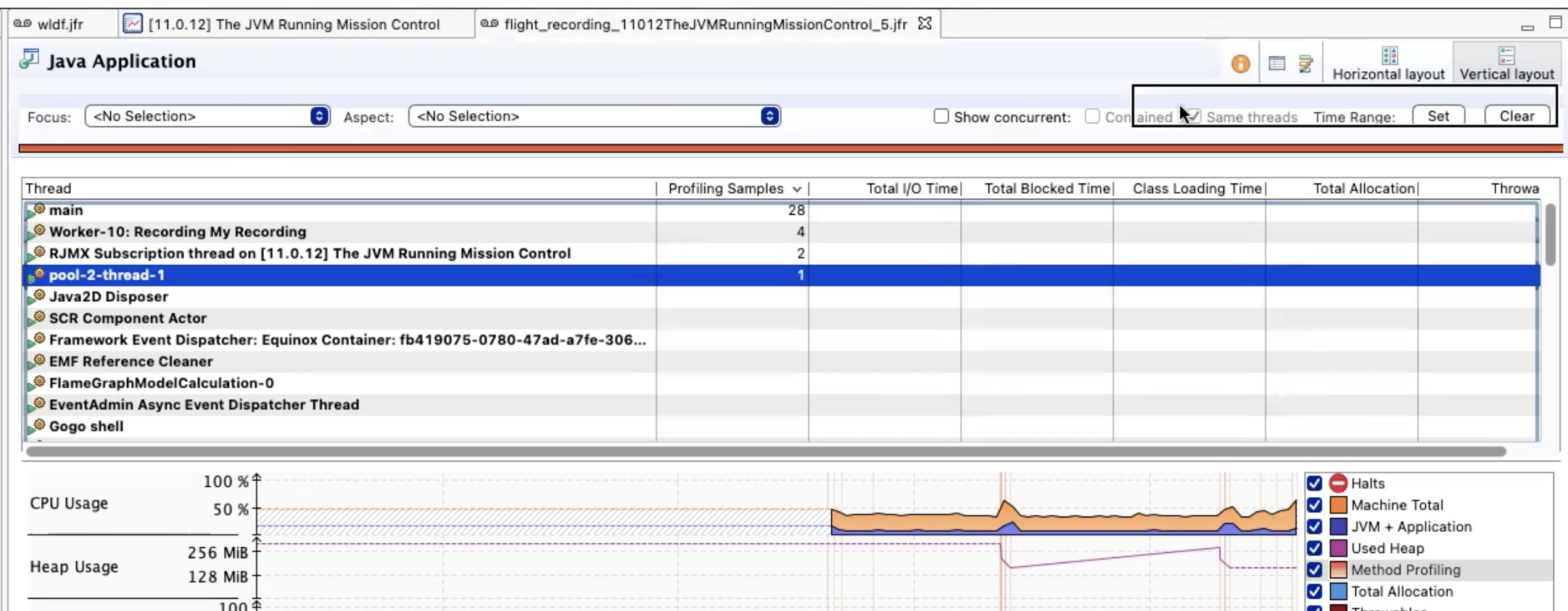The height and width of the screenshot is (611, 1568).
Task: Toggle the Used Heap checkbox
Action: (x=1314, y=548)
